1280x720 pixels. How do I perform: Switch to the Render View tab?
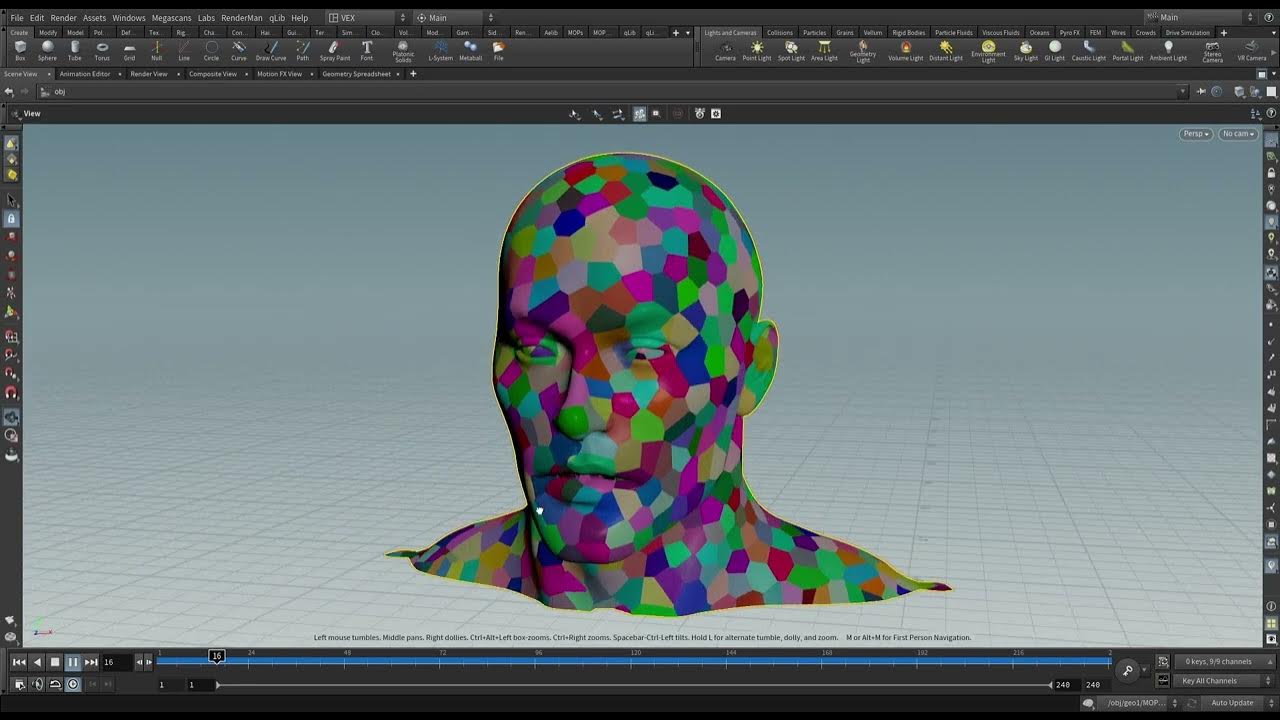149,74
